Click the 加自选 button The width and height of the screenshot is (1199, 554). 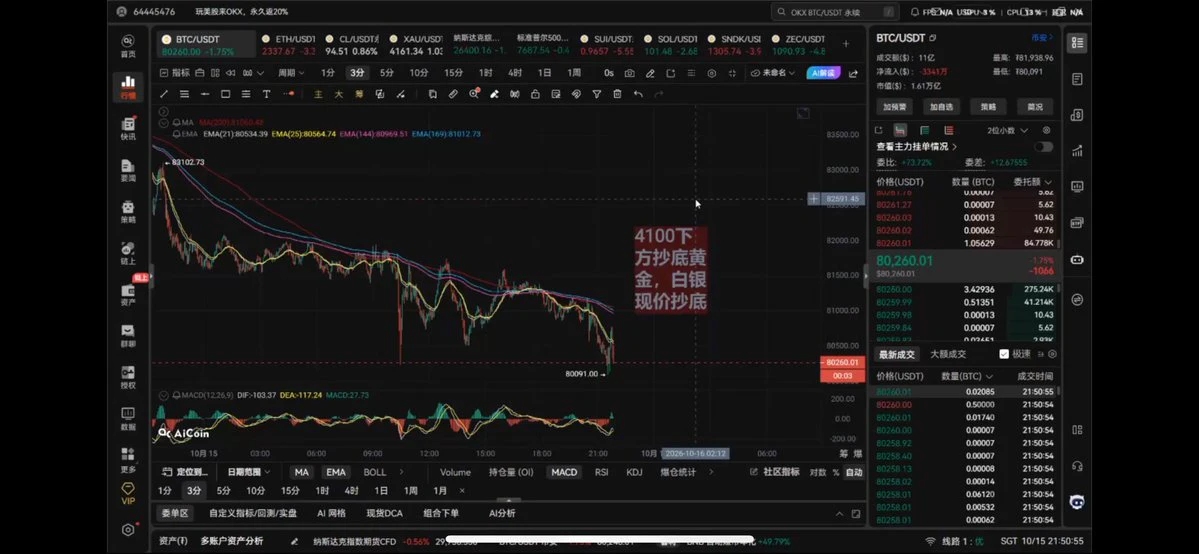(941, 107)
